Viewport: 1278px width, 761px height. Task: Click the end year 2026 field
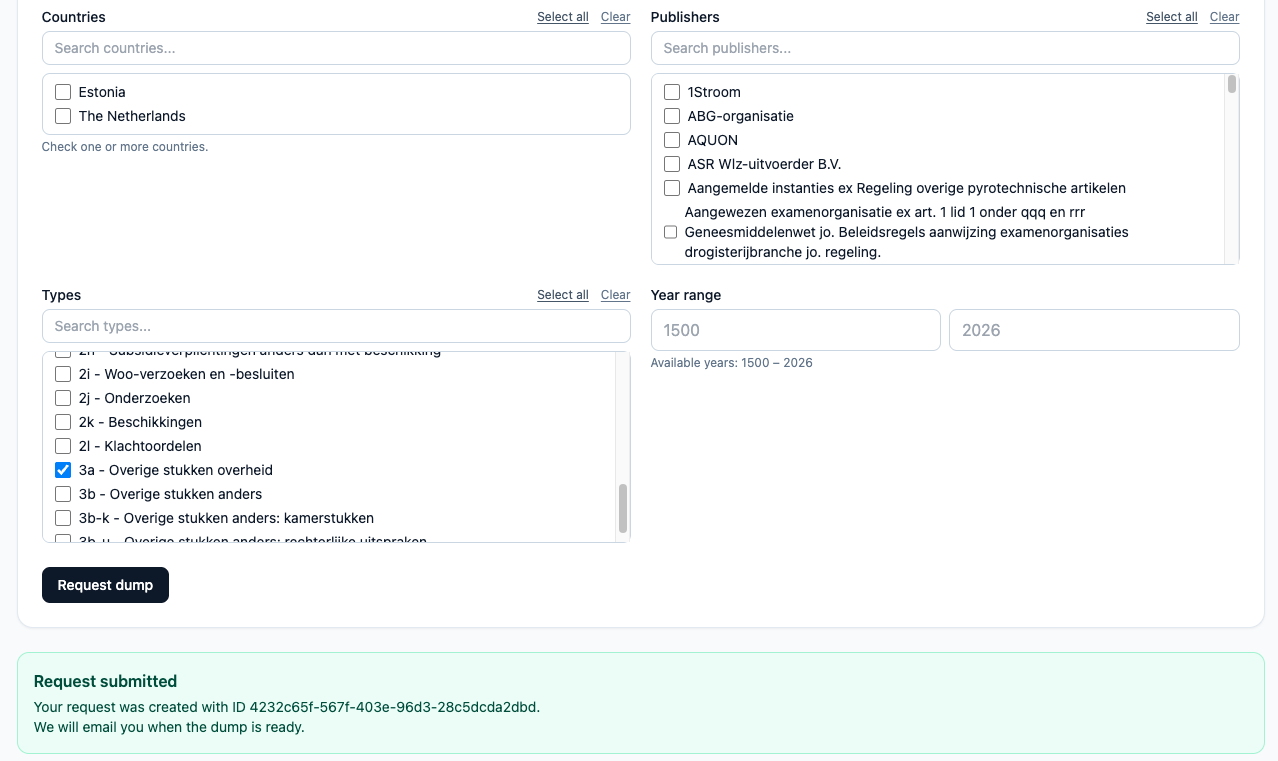coord(1094,330)
